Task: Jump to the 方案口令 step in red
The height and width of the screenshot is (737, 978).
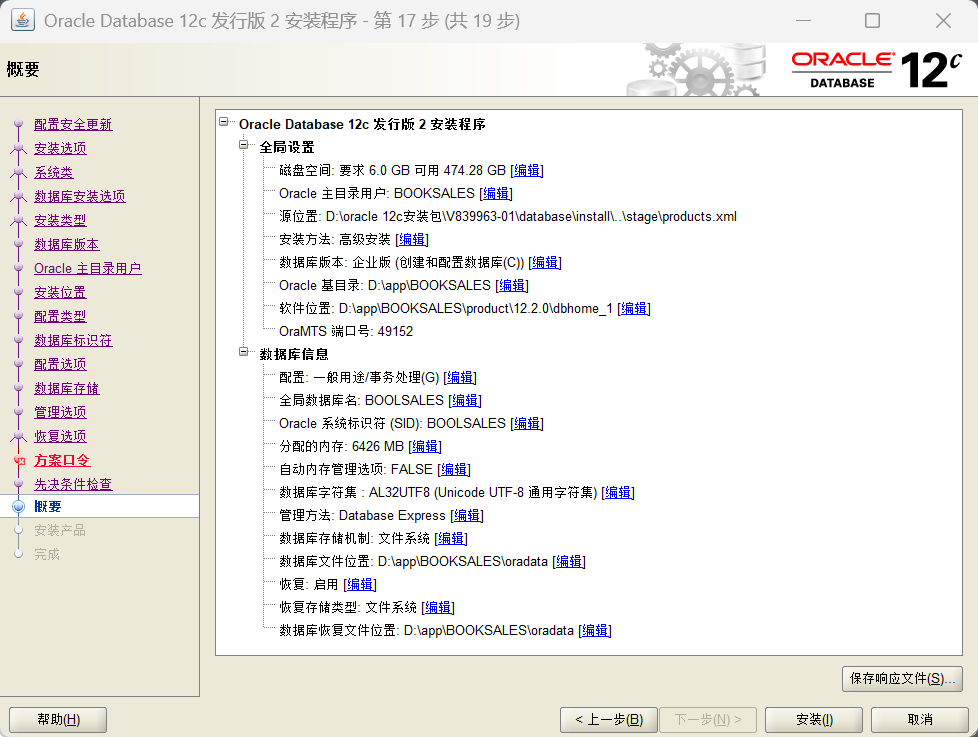Action: coord(62,460)
